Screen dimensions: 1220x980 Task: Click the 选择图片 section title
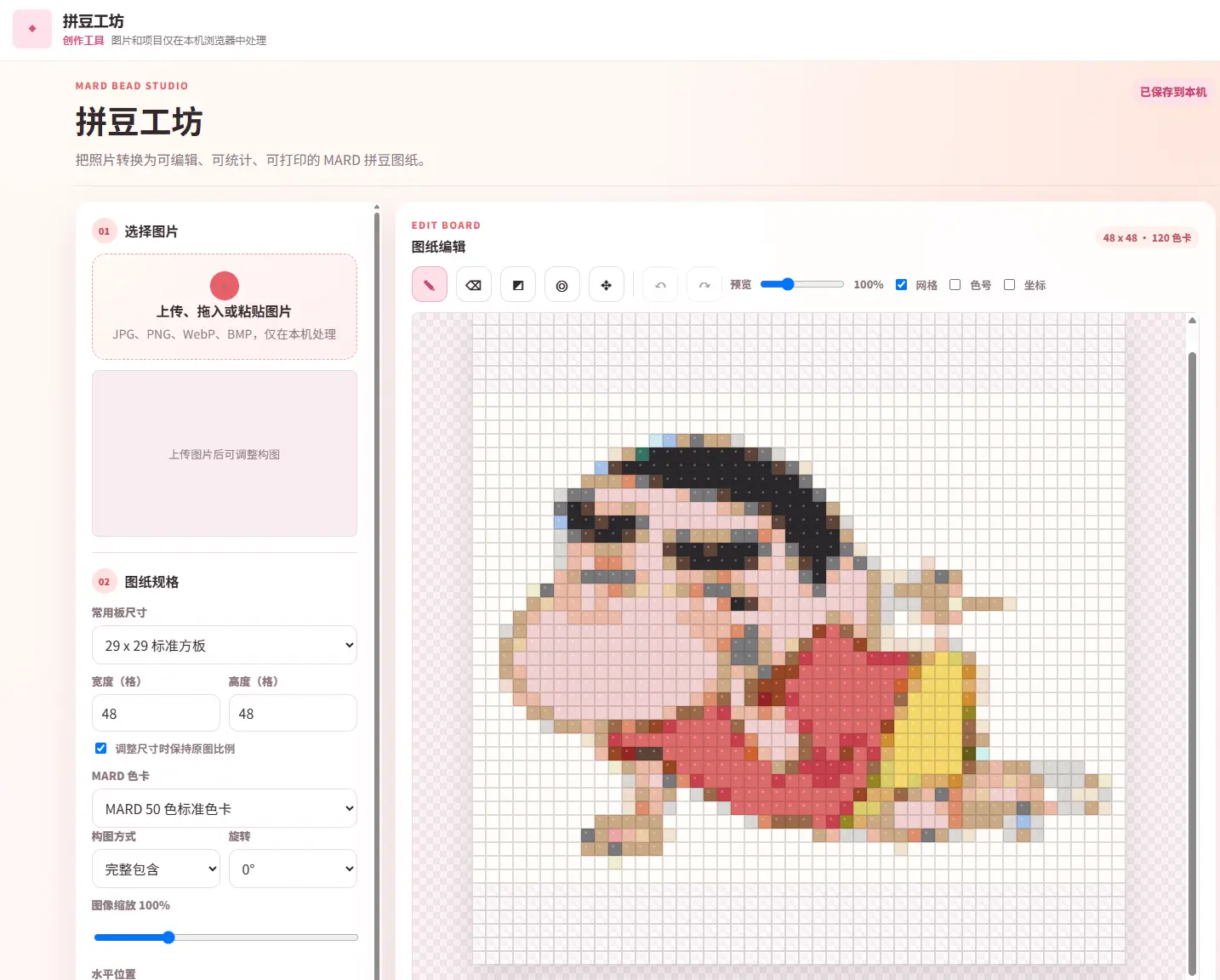(151, 231)
